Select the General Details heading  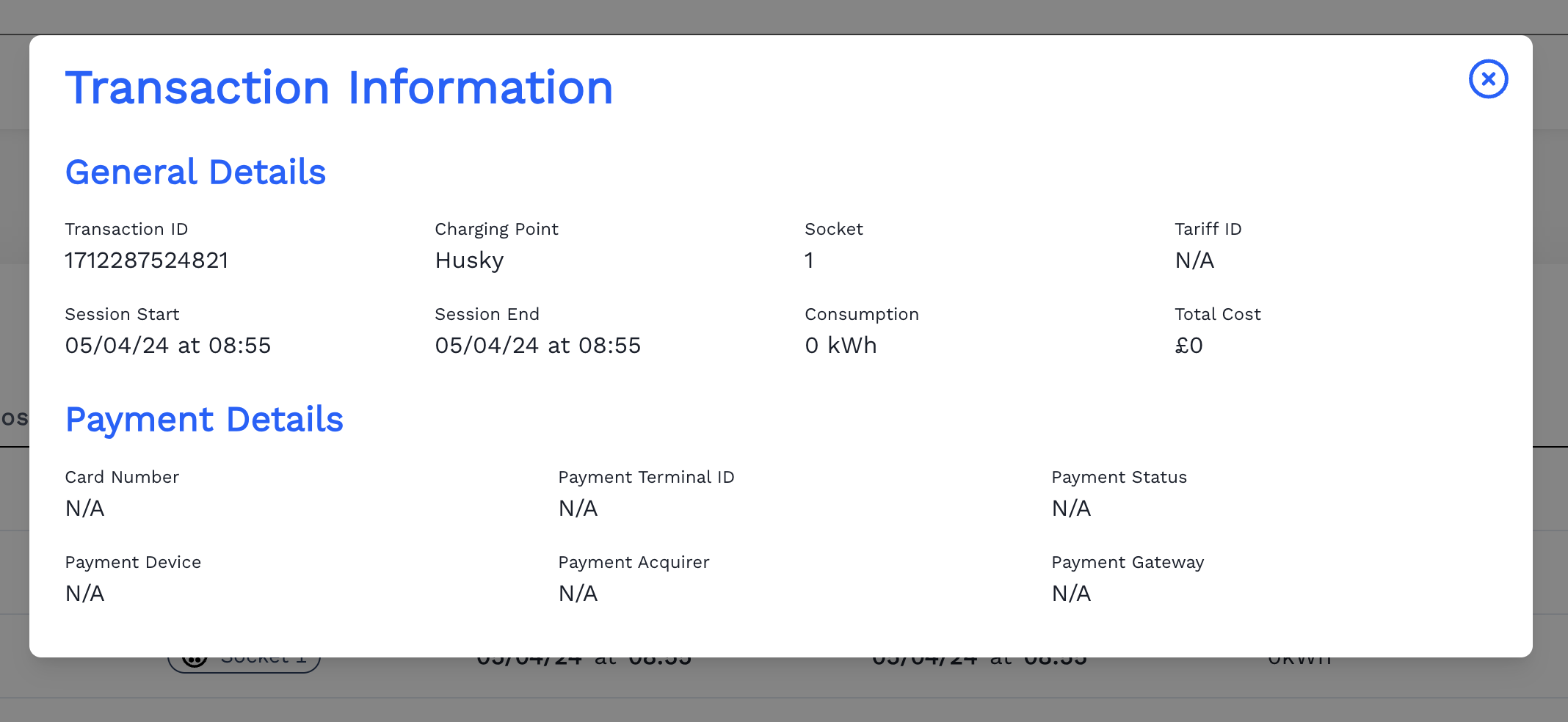click(x=195, y=172)
